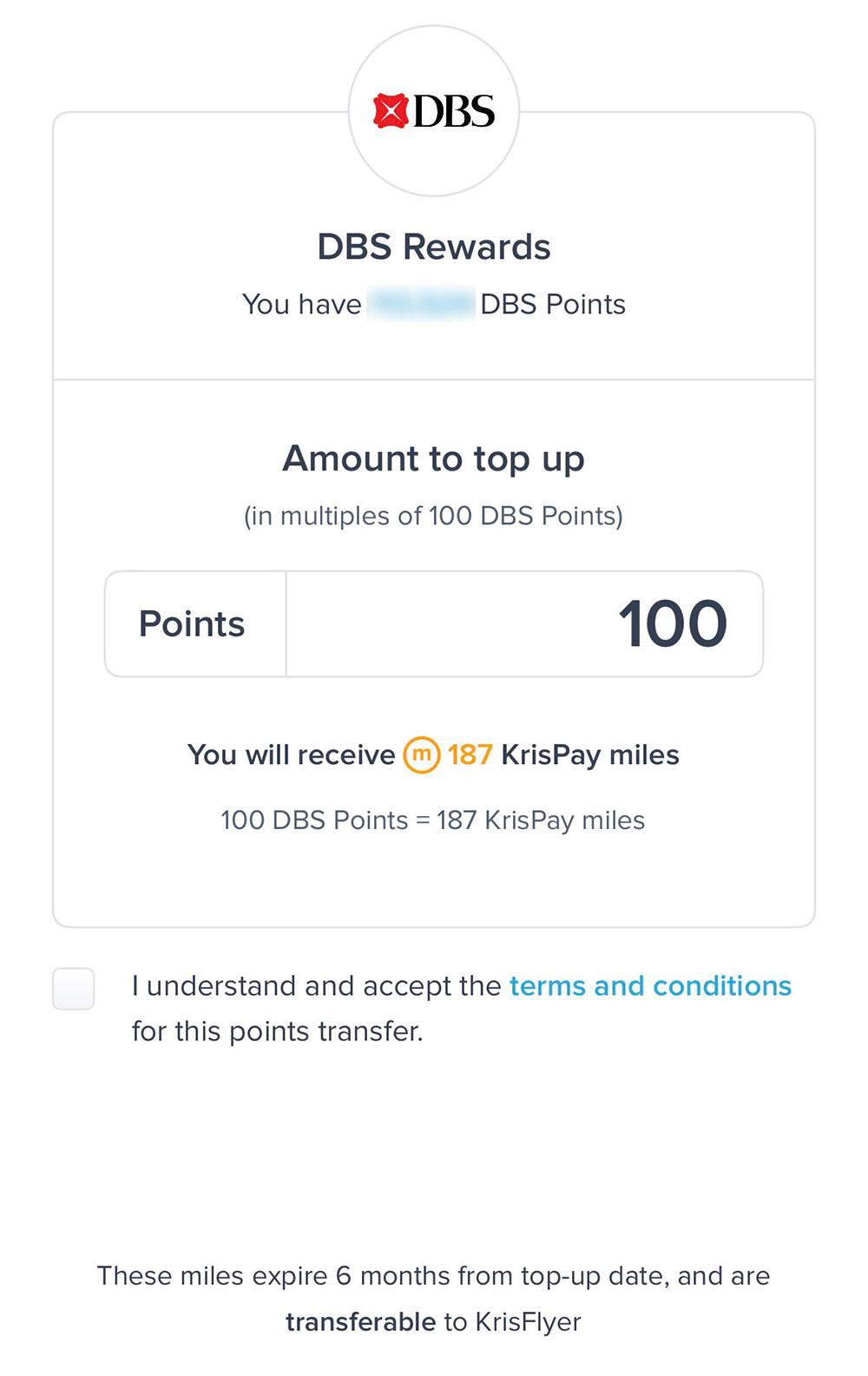868x1376 pixels.
Task: Click the points amount field showing 100
Action: [524, 624]
